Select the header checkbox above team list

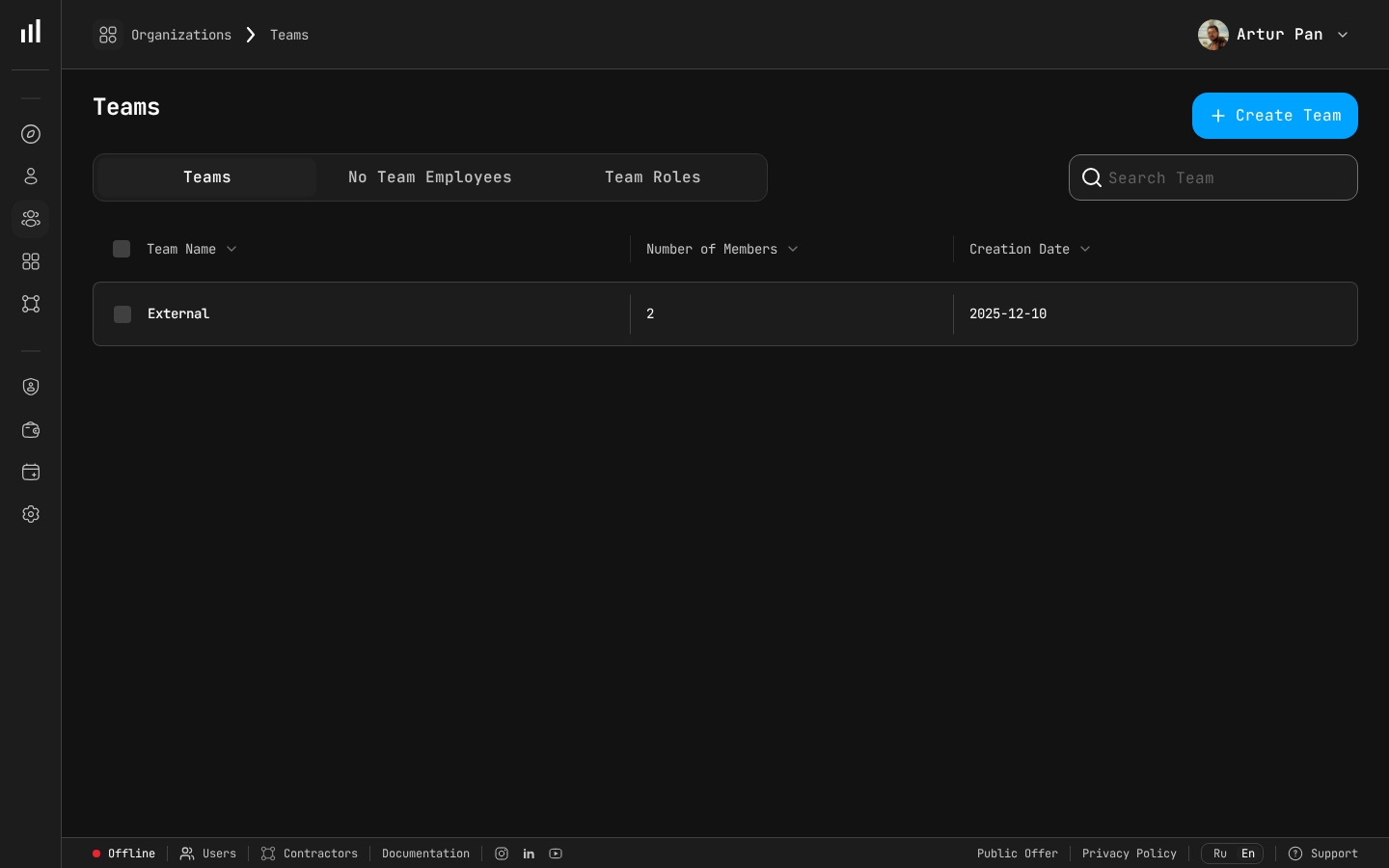(122, 249)
